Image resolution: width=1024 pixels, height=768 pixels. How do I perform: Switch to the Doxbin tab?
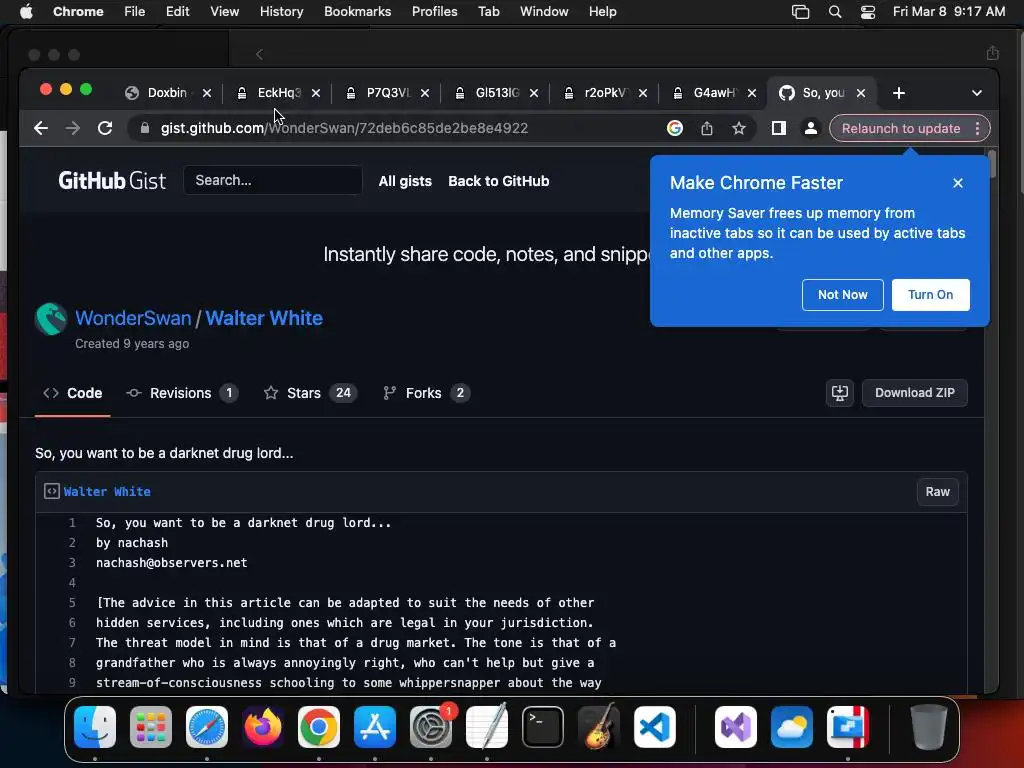pyautogui.click(x=167, y=93)
